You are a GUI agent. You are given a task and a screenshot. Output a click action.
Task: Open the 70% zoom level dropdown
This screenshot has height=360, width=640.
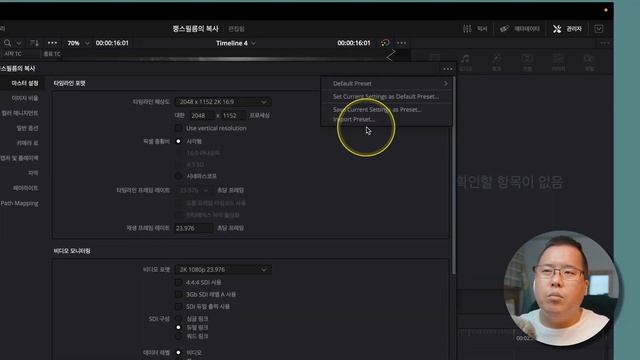coord(78,43)
